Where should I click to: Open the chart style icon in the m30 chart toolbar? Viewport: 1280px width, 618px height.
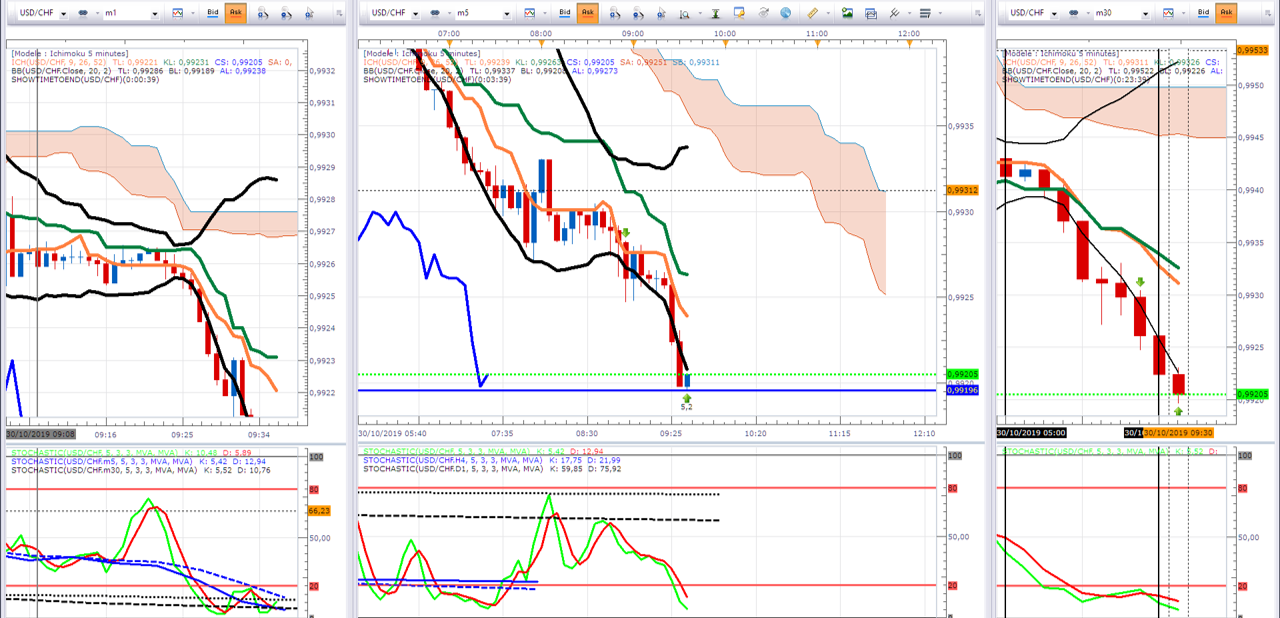click(x=1168, y=12)
